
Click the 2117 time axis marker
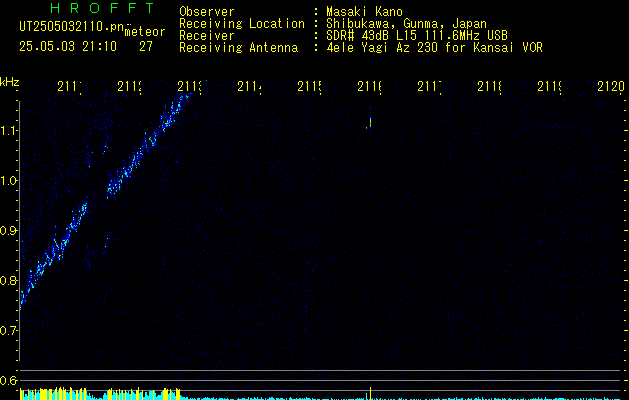[430, 87]
